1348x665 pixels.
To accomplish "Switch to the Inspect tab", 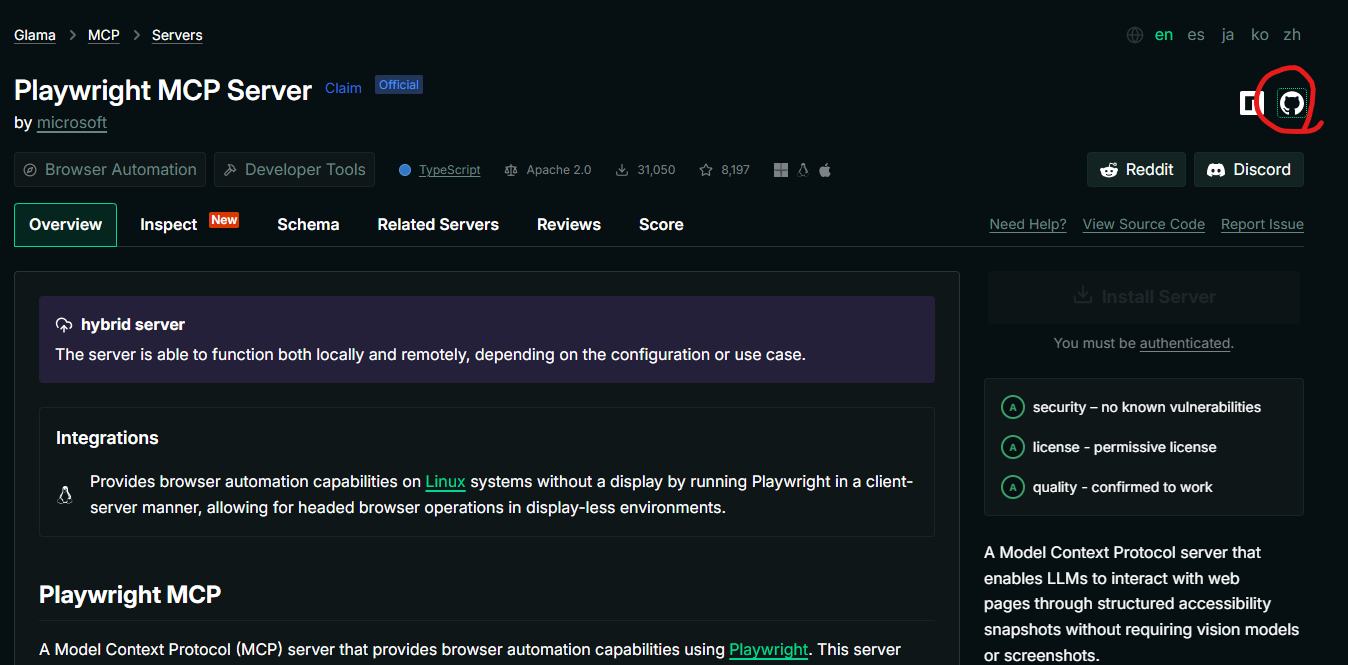I will point(168,225).
